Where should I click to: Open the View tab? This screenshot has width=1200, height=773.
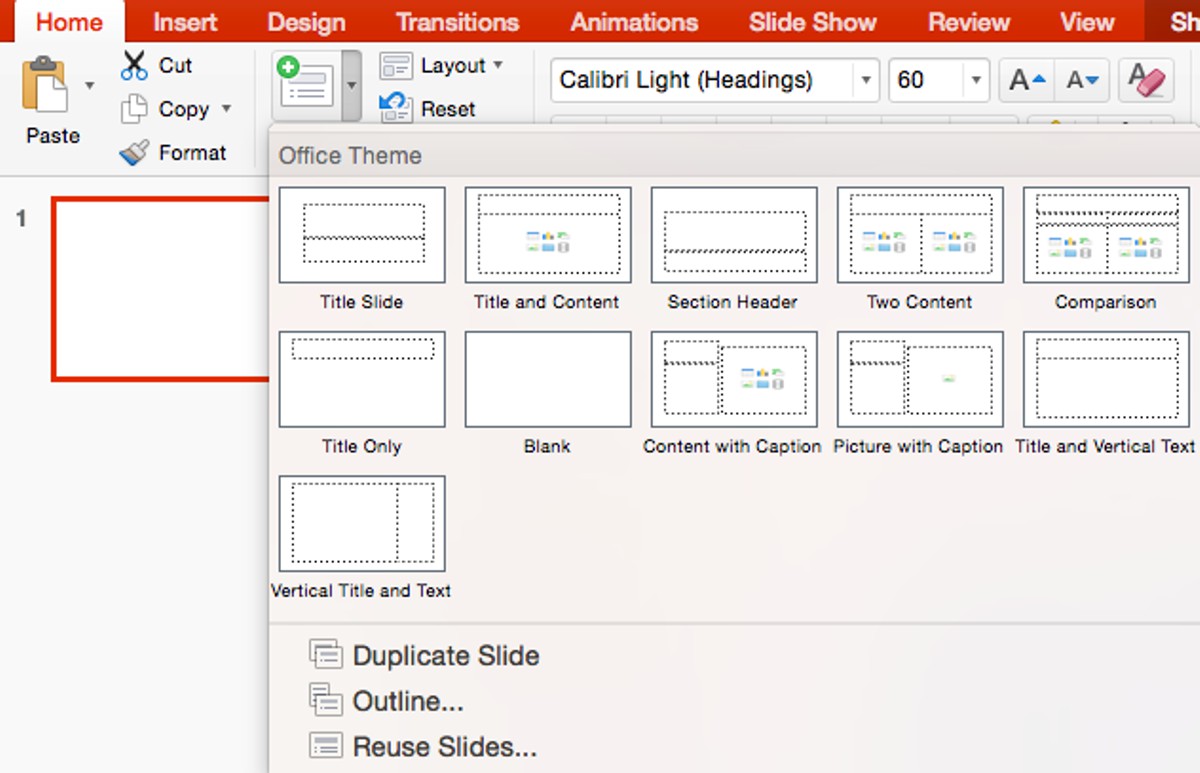(1086, 22)
